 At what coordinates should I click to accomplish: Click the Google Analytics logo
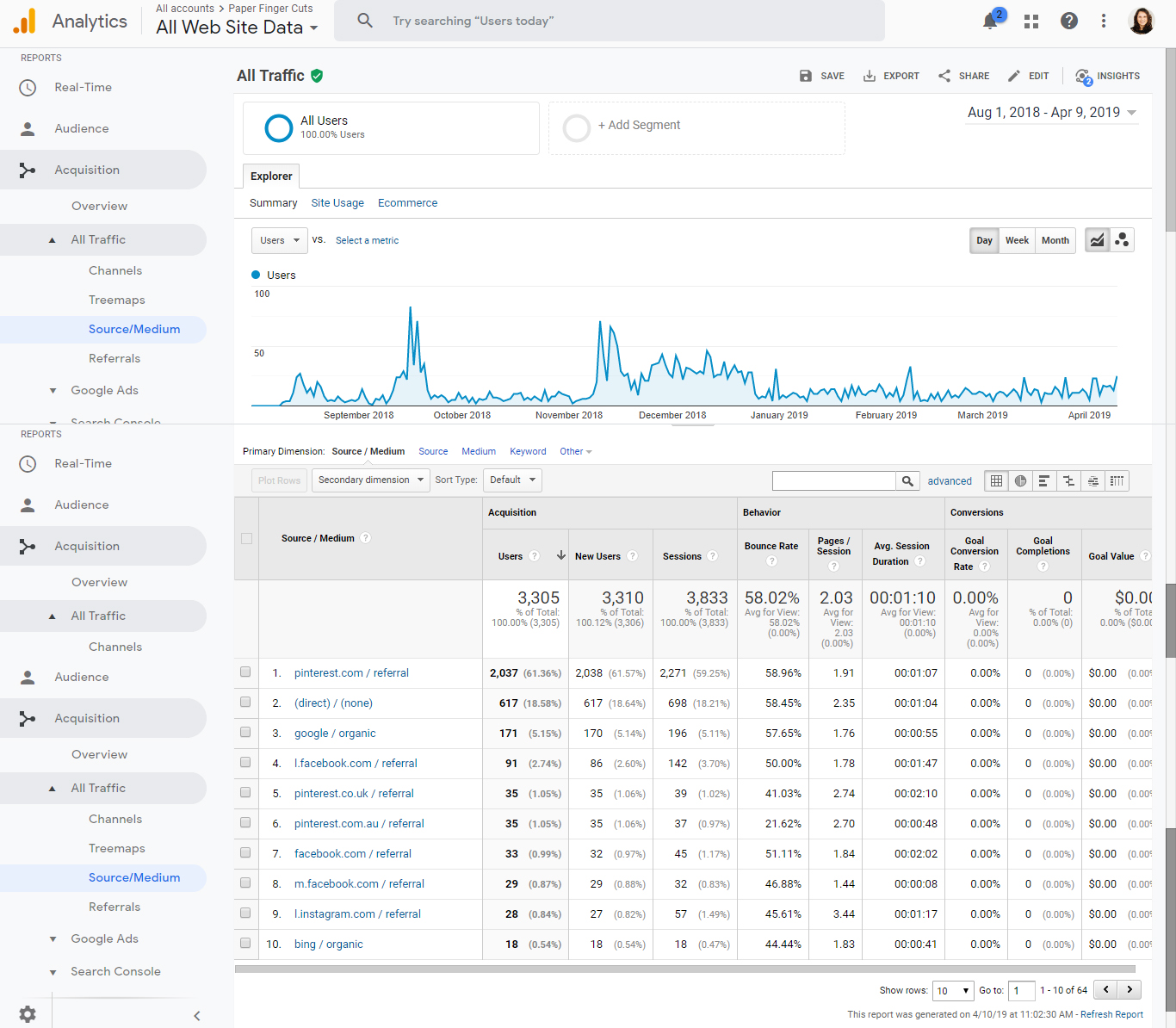[x=25, y=21]
